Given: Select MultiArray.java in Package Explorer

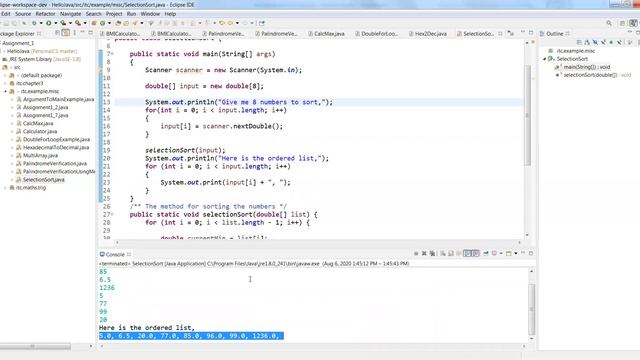Looking at the screenshot, I should pyautogui.click(x=40, y=156).
